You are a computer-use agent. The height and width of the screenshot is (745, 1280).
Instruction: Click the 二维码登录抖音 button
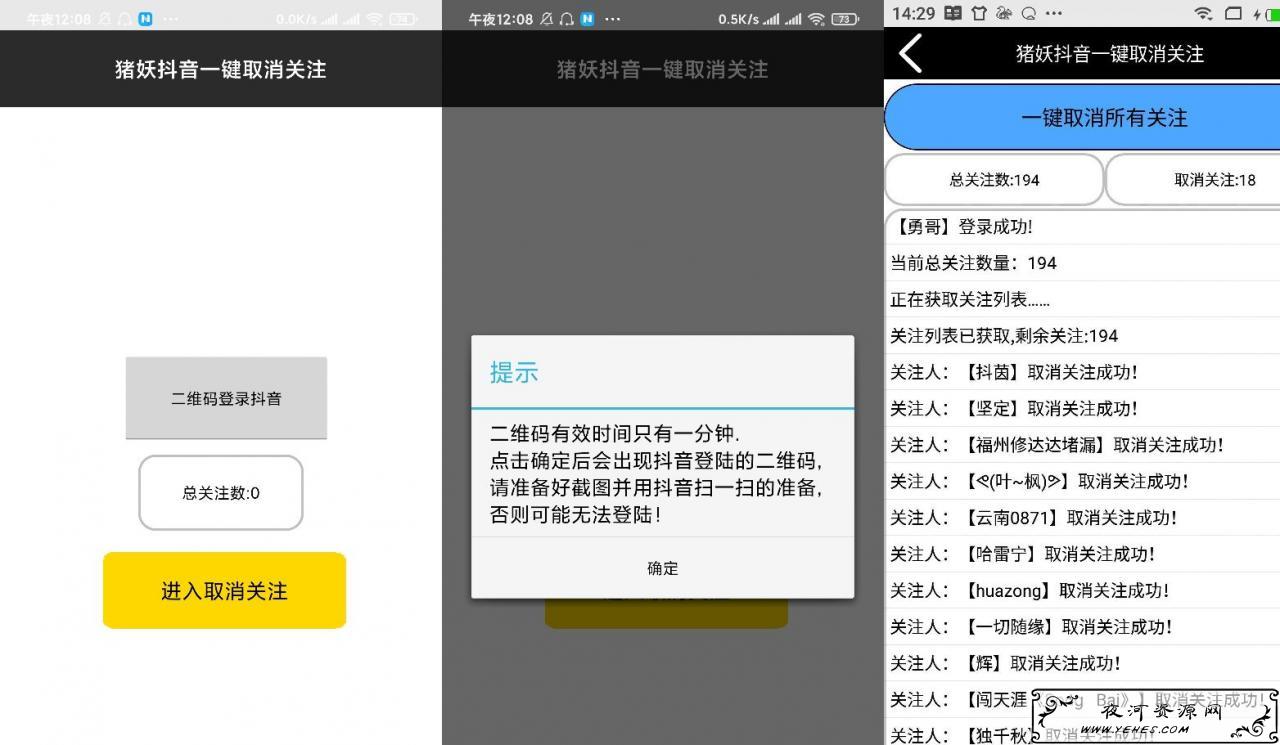226,398
